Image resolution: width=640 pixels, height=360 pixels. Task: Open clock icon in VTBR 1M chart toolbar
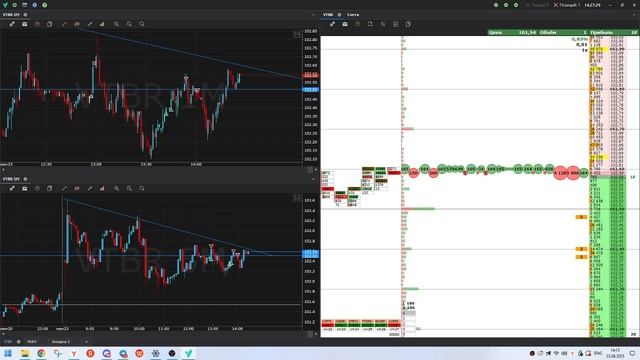[37, 24]
